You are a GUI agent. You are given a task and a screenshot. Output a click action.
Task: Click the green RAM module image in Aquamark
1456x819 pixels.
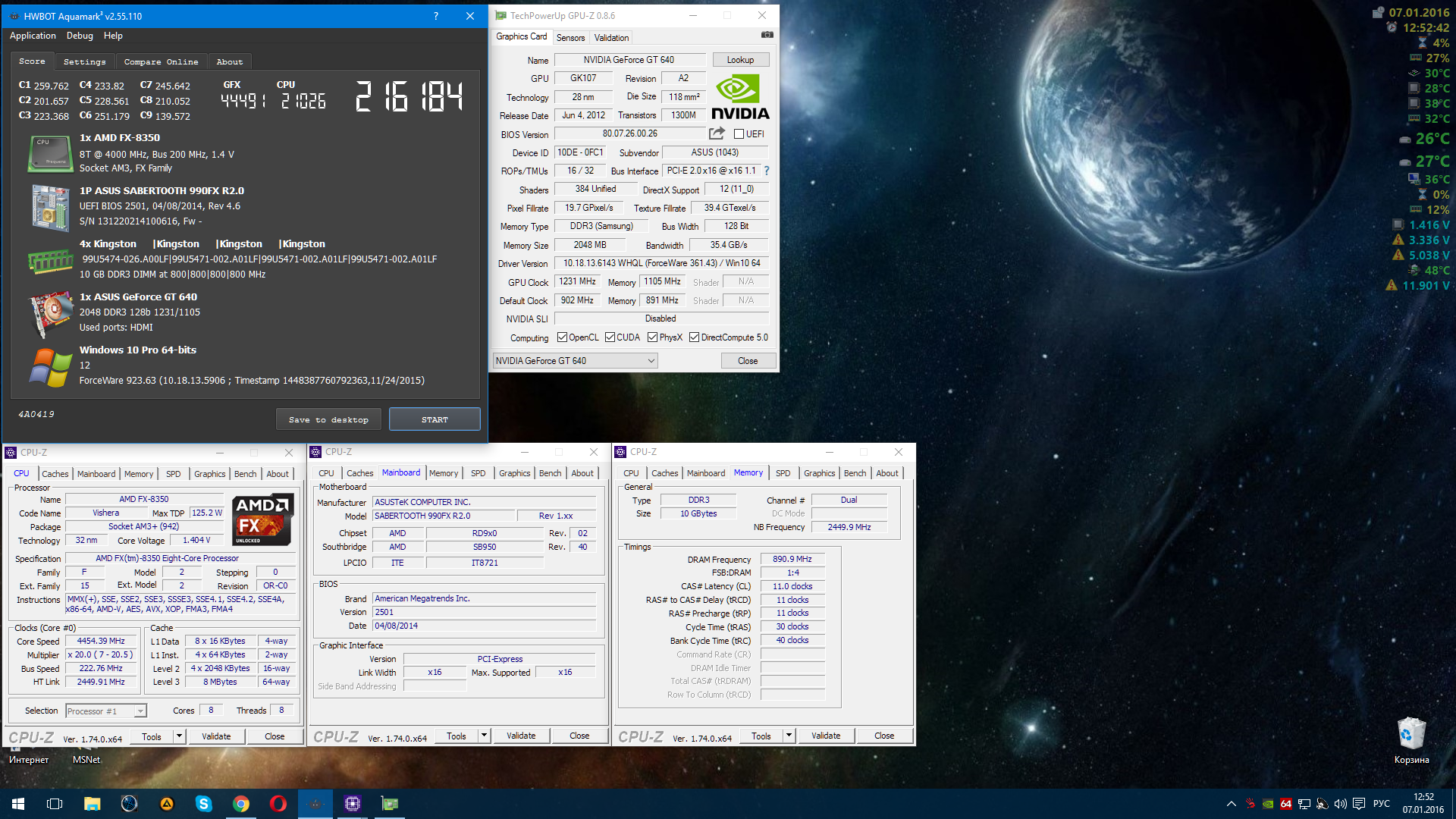50,262
